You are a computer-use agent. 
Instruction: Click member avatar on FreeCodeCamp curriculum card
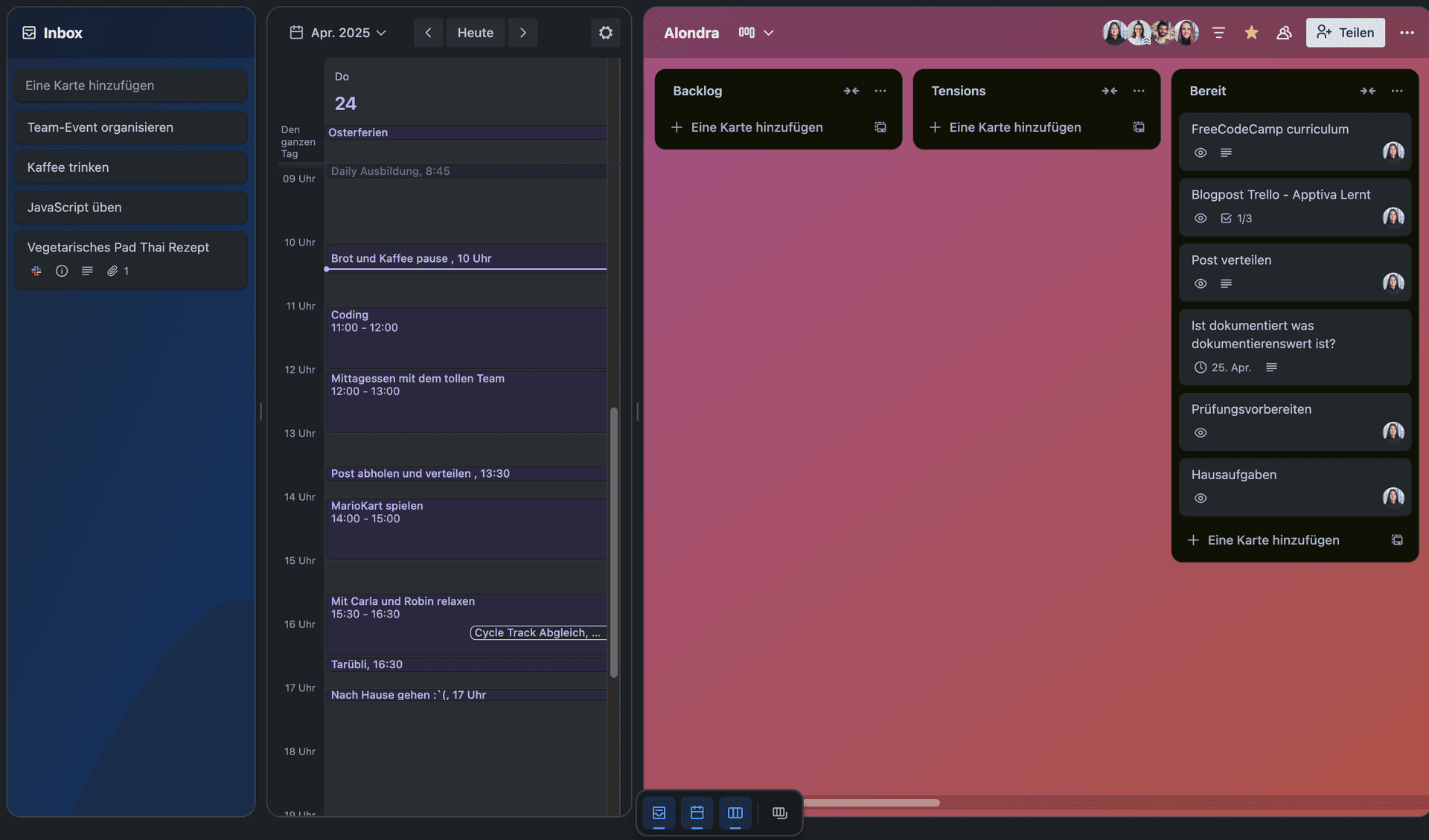(1393, 152)
